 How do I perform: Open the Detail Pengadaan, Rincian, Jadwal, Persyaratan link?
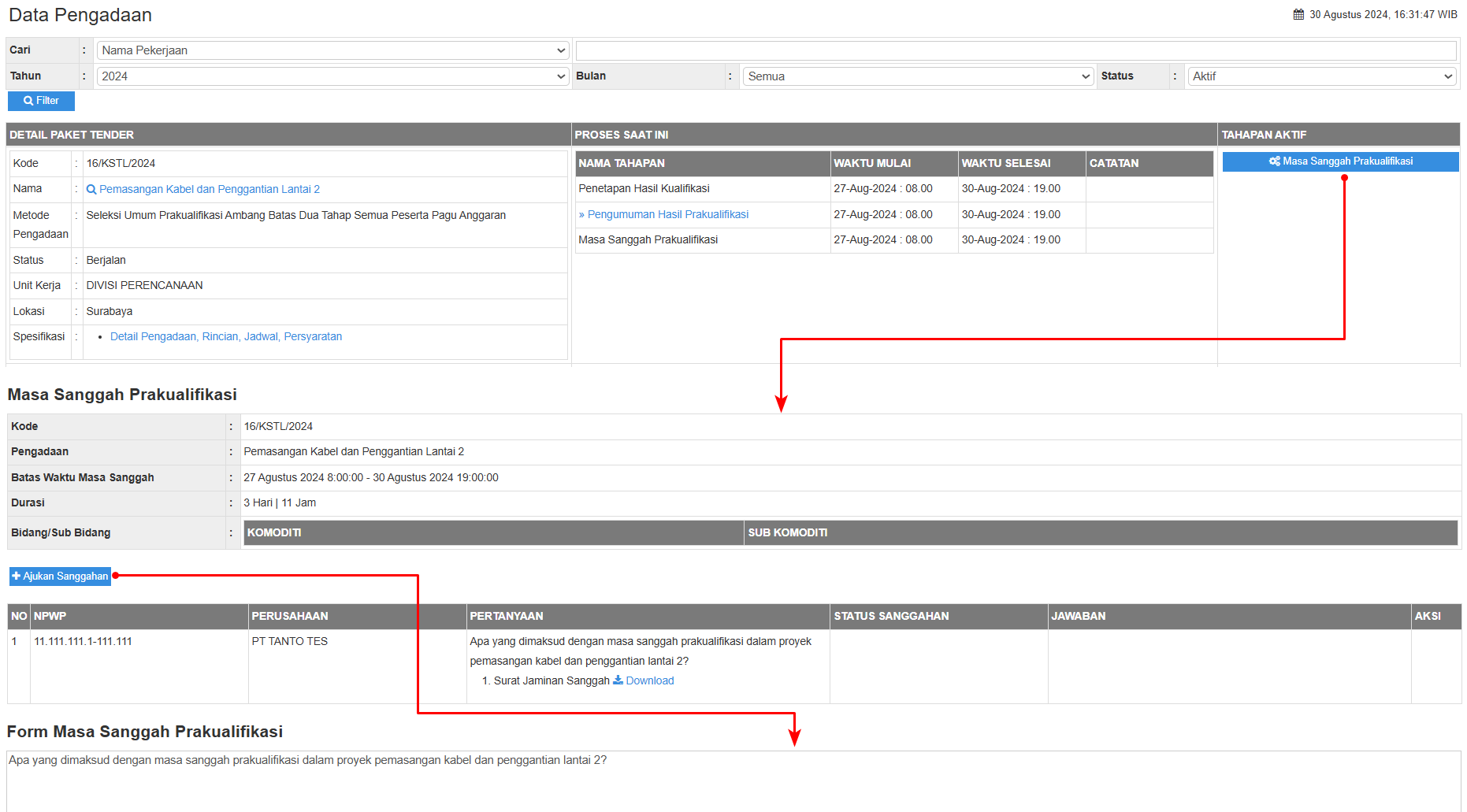click(226, 336)
